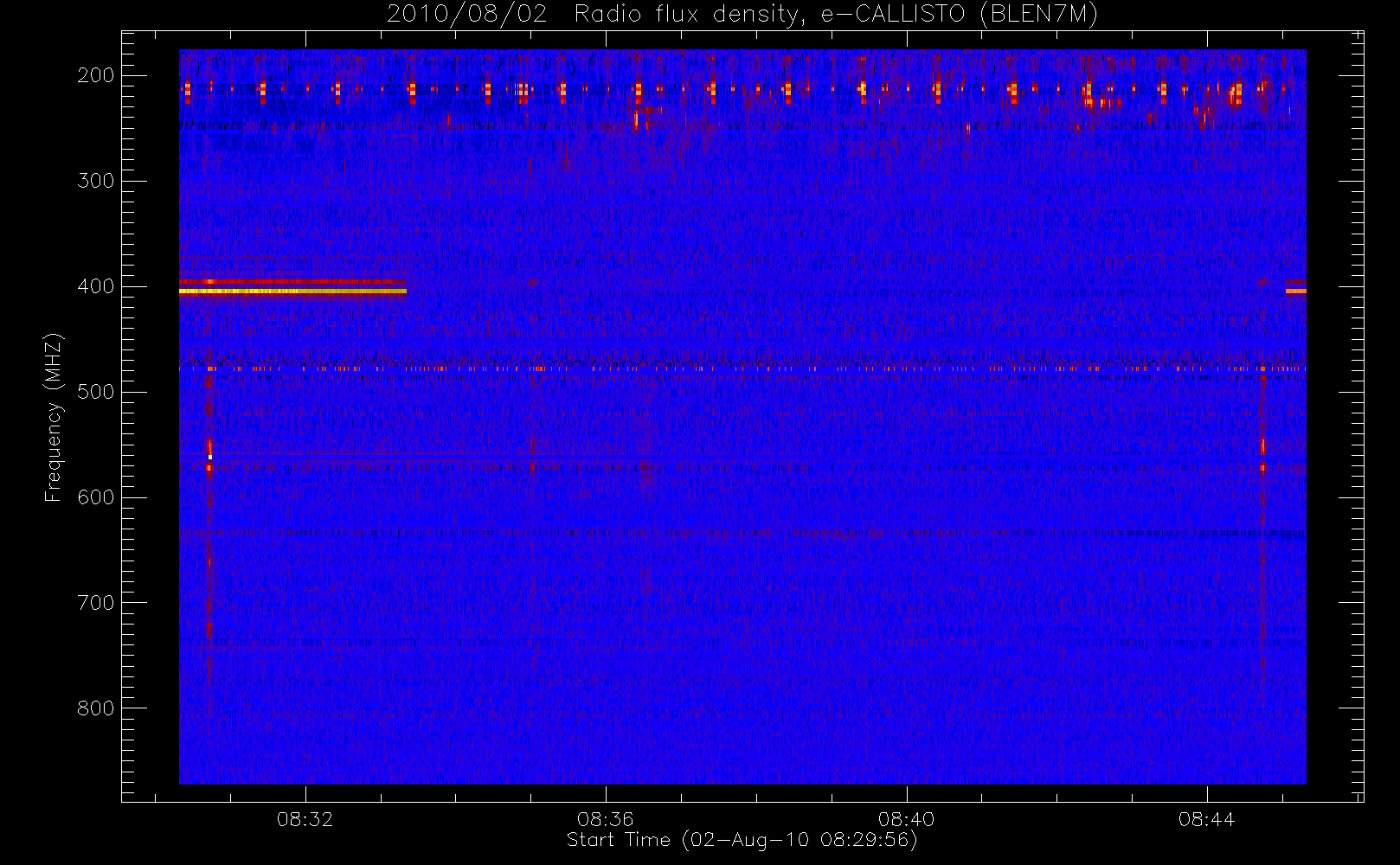1400x865 pixels.
Task: Select the 700 frequency tick label
Action: tap(96, 603)
